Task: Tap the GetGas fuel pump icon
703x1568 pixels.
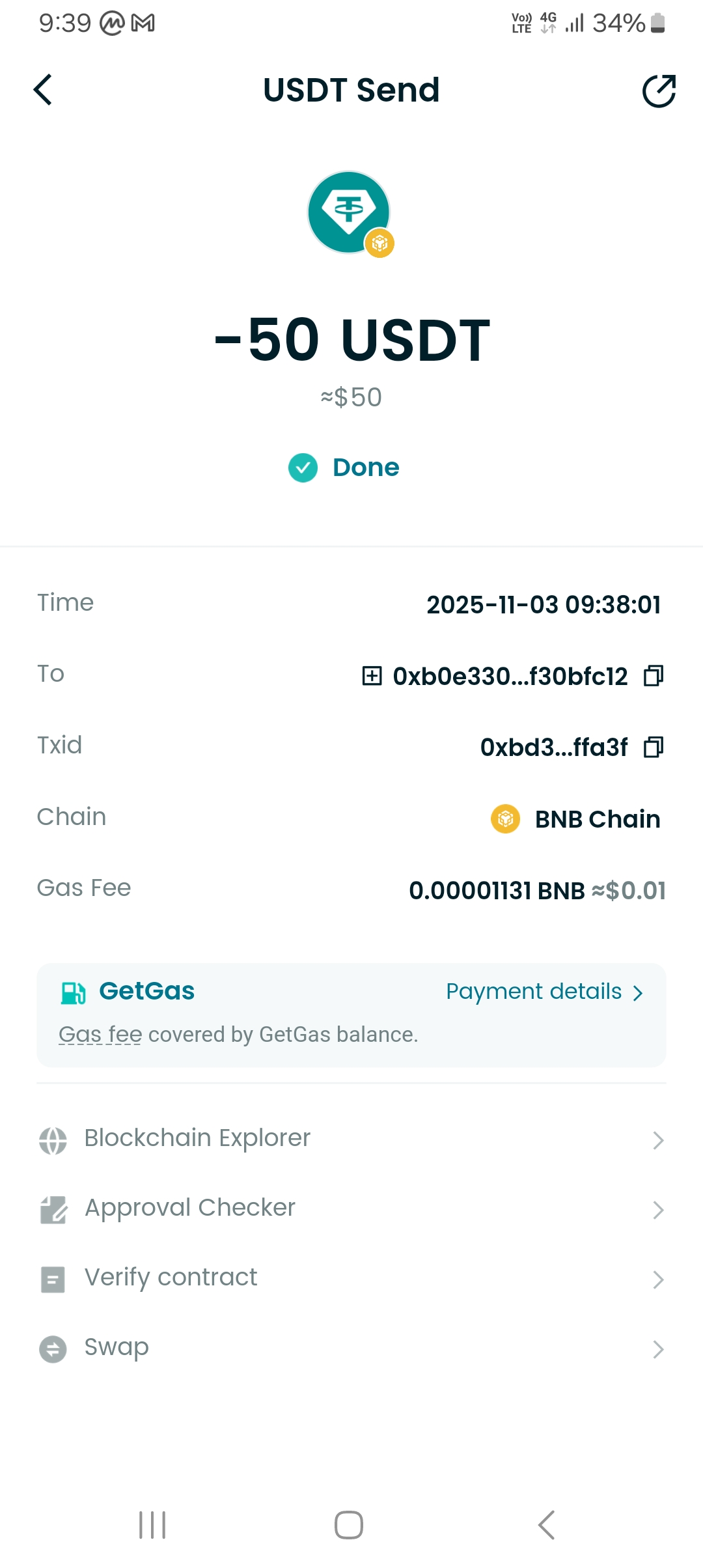Action: tap(73, 992)
